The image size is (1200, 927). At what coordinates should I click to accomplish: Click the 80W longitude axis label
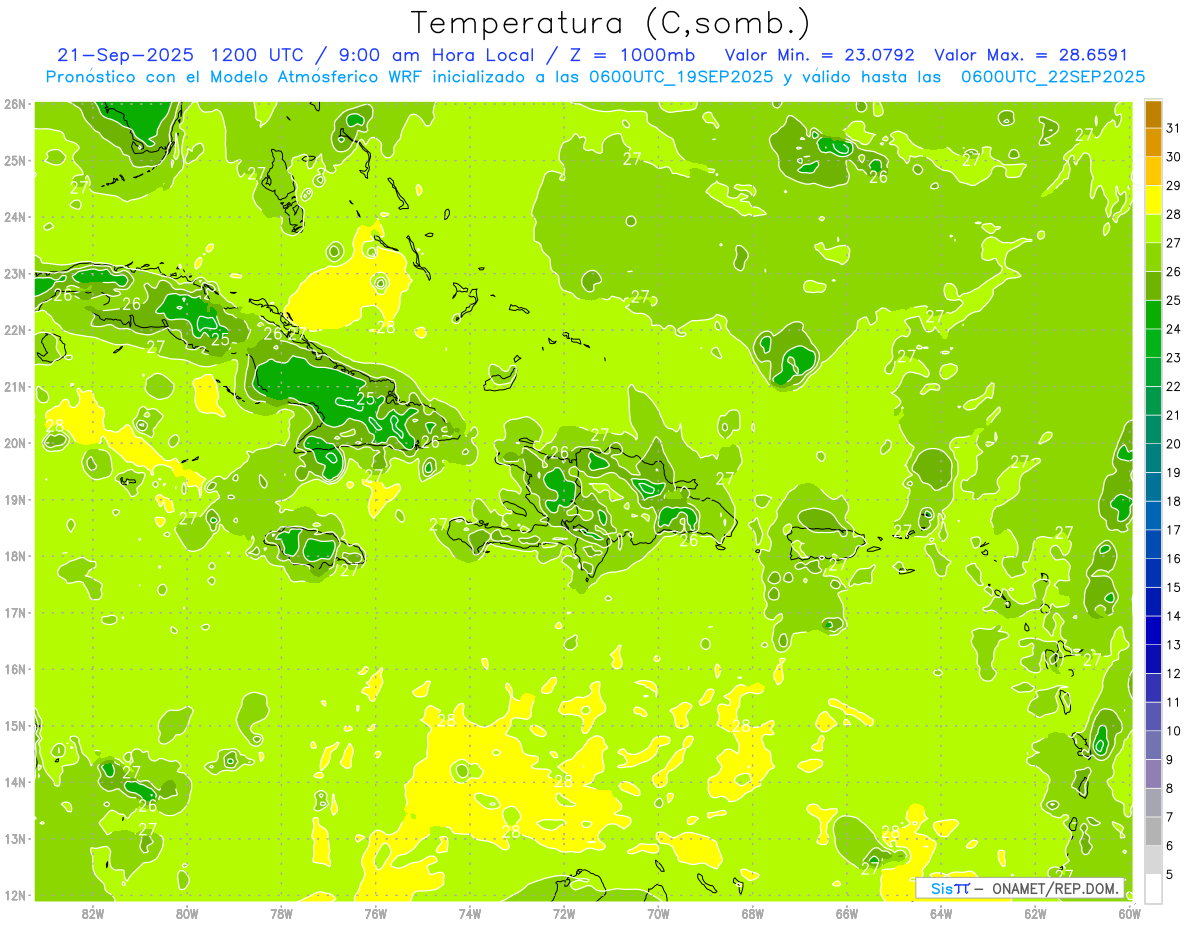click(187, 913)
